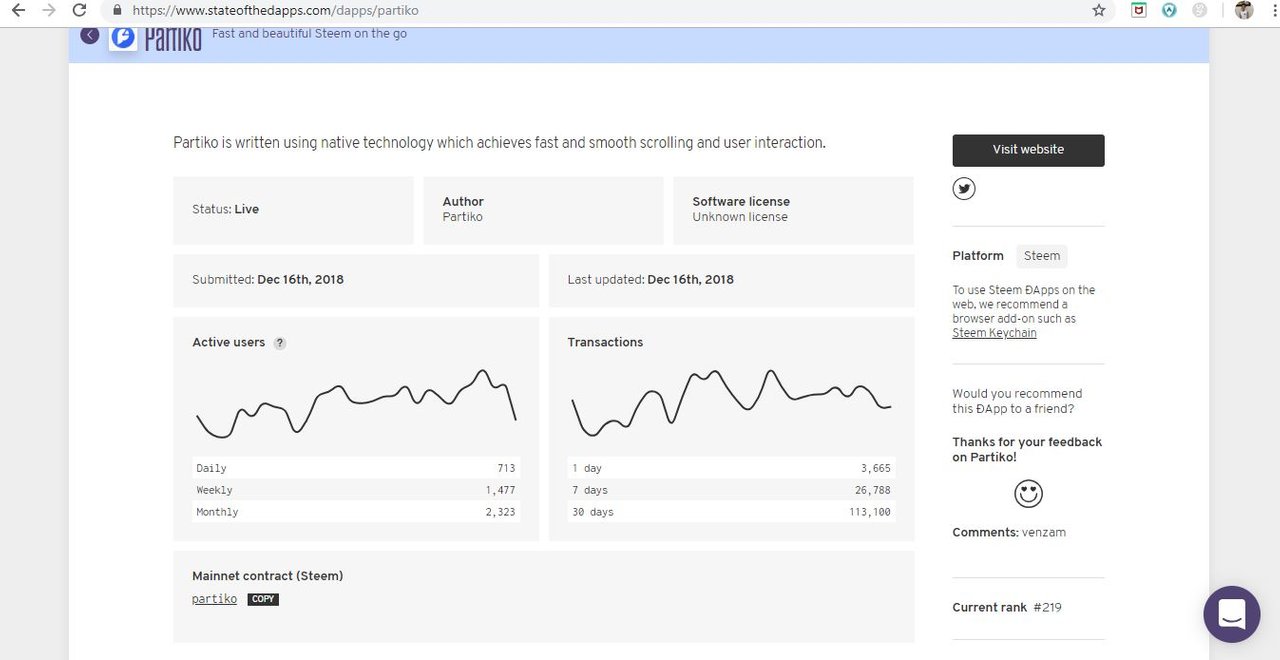Click the Unknown license text
1280x660 pixels.
pos(740,217)
